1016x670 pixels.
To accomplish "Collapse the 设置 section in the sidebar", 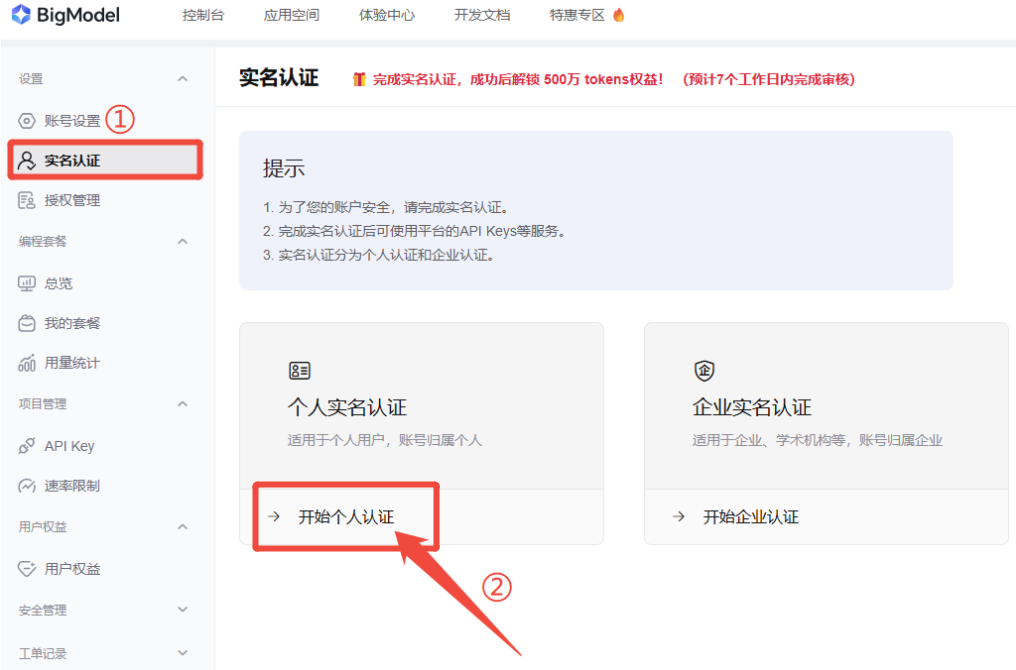I will coord(182,77).
